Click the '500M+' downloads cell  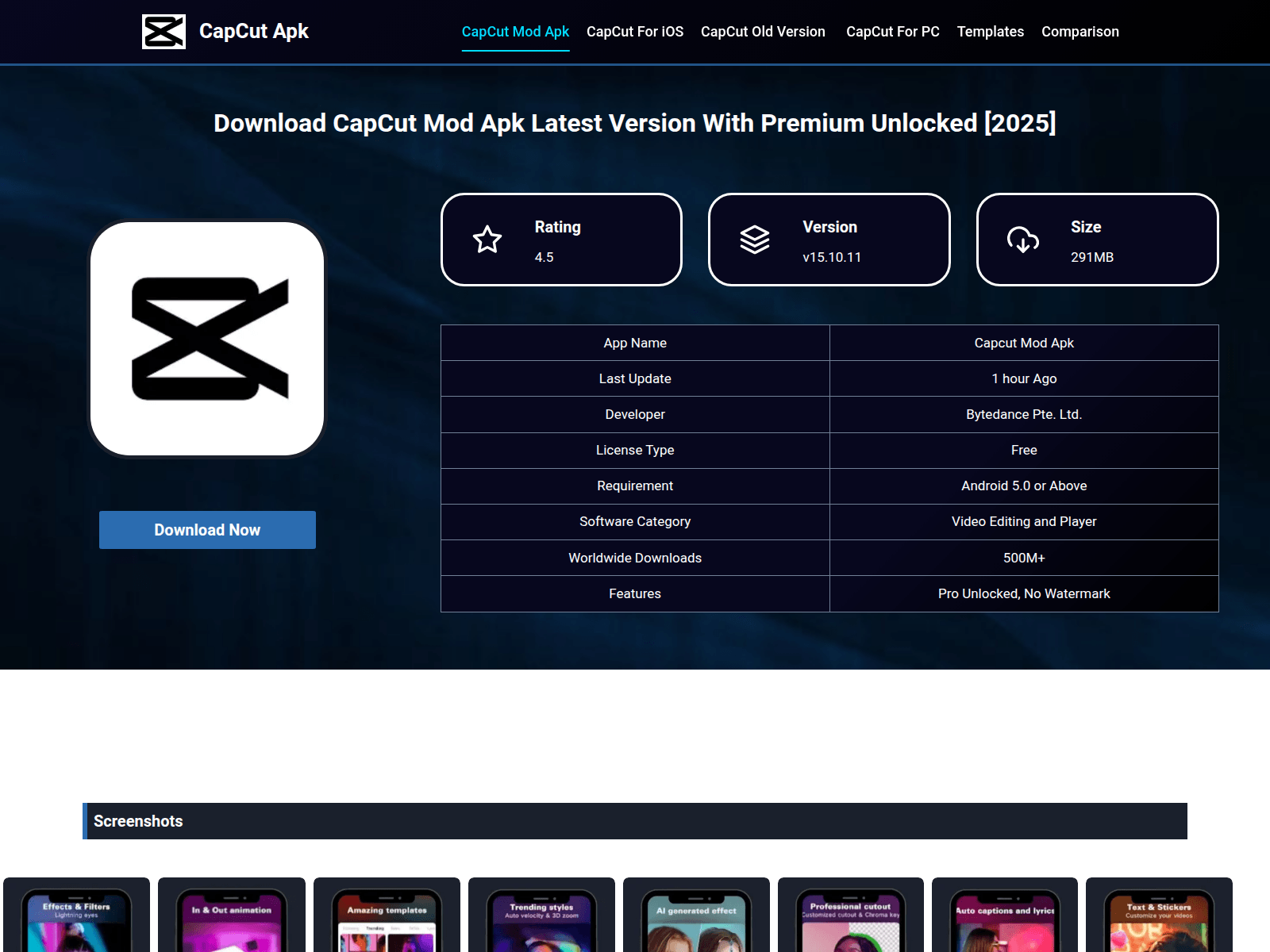(1024, 558)
